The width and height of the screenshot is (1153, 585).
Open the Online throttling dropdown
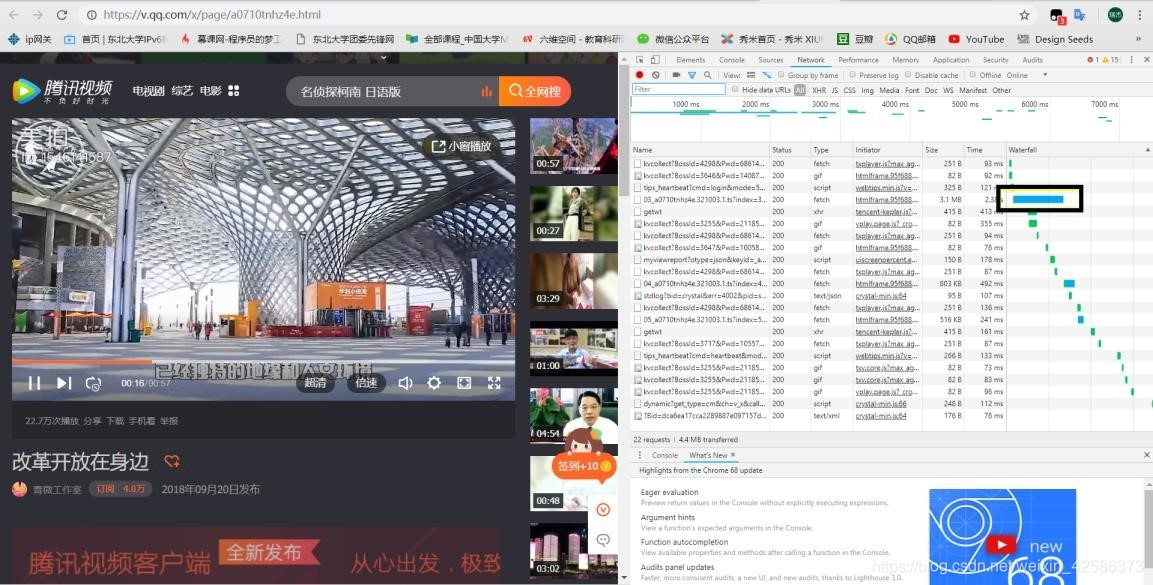1027,75
